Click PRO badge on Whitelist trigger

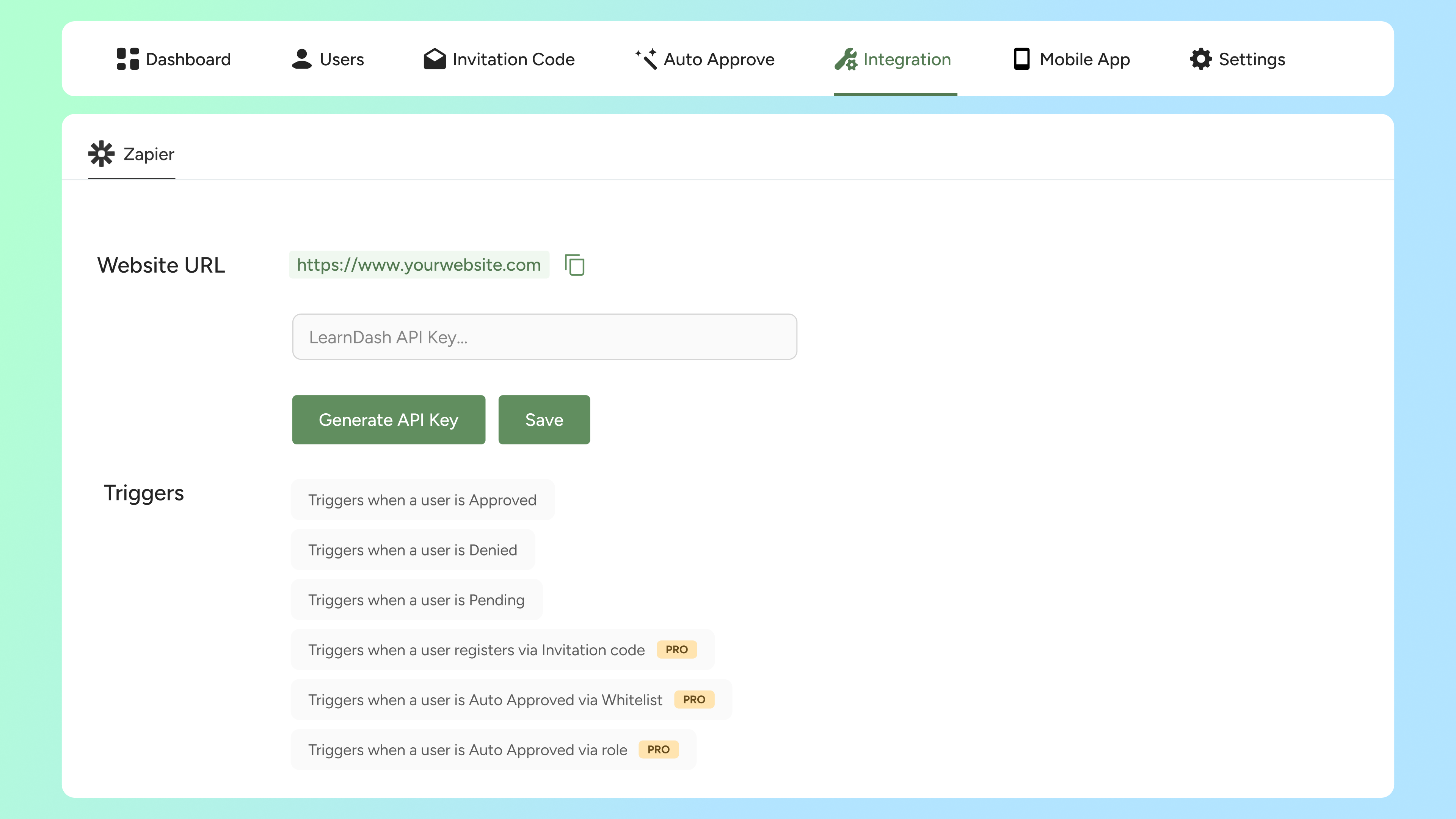[x=693, y=699]
